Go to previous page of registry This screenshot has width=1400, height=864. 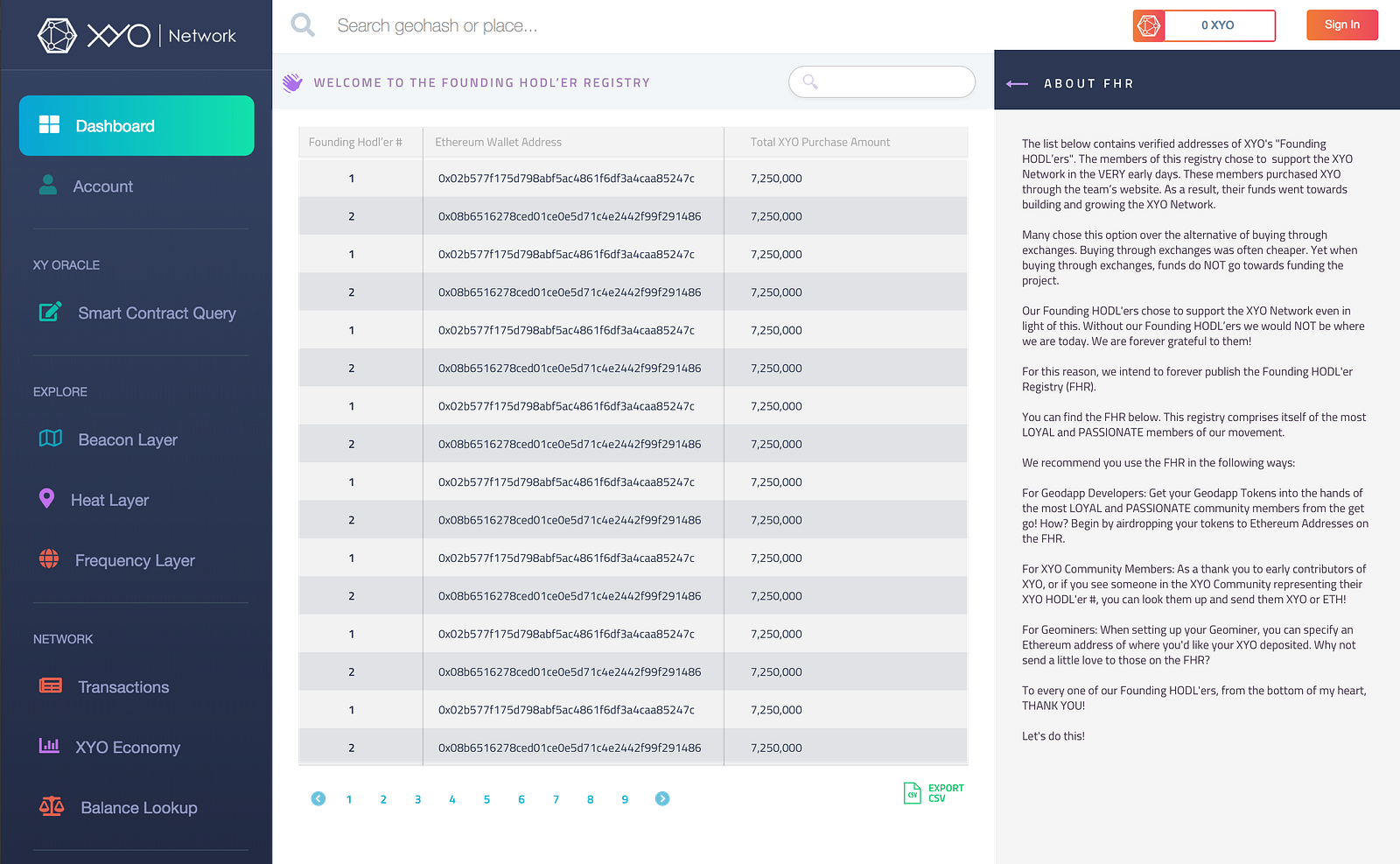click(x=318, y=798)
